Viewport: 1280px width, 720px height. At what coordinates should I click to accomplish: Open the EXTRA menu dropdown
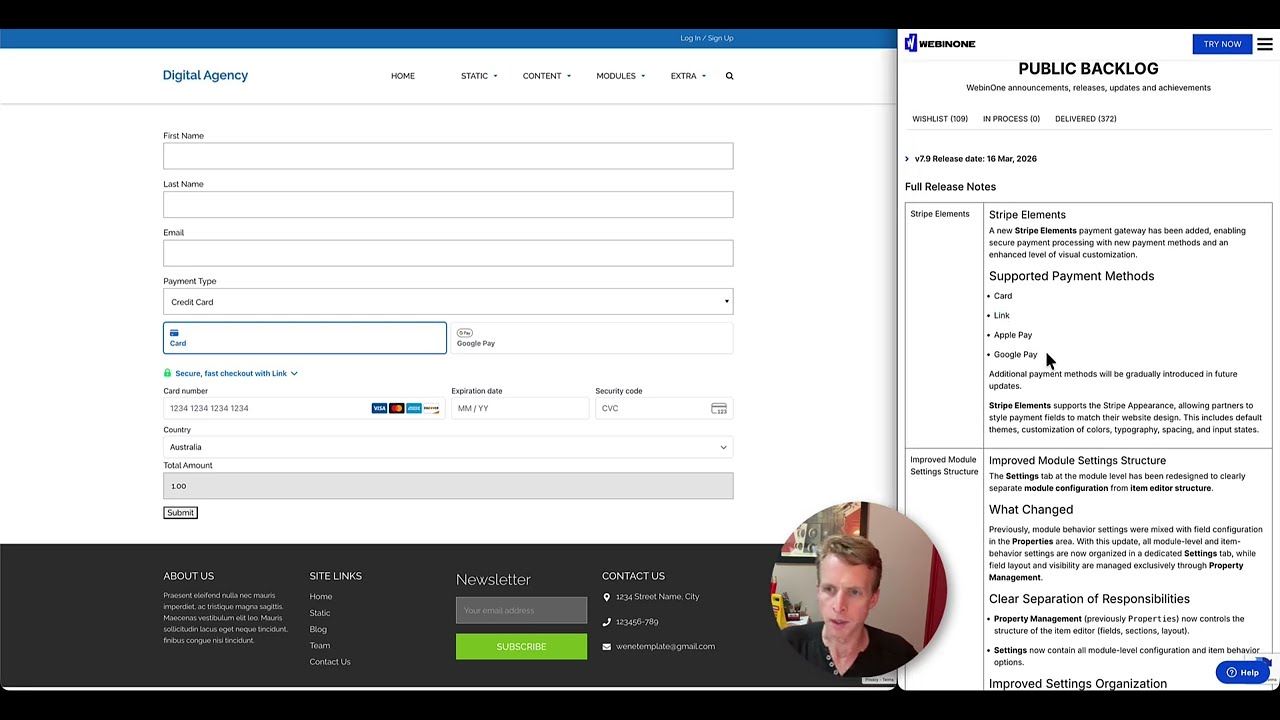(688, 76)
